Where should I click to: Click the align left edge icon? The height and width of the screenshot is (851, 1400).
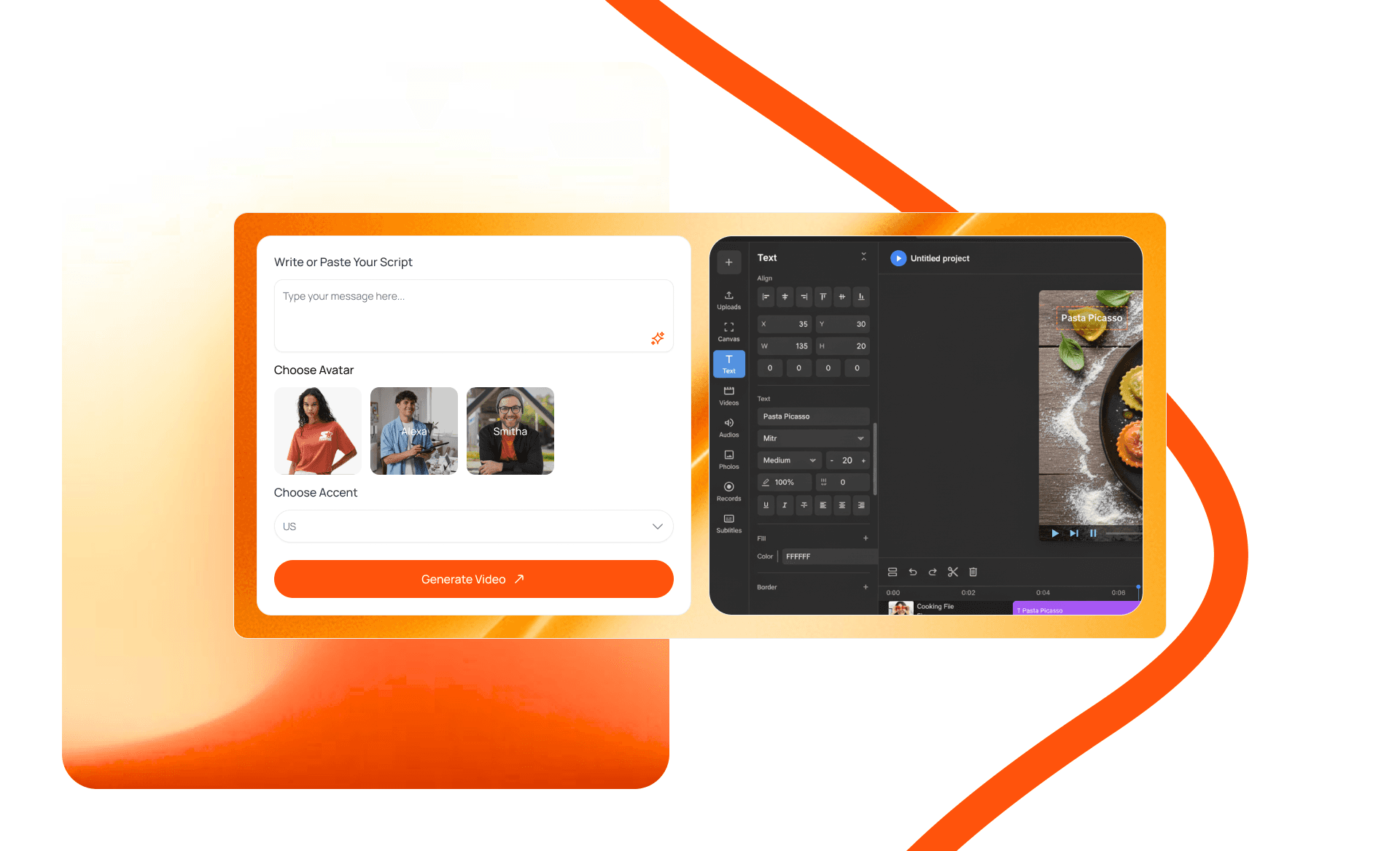pyautogui.click(x=766, y=297)
